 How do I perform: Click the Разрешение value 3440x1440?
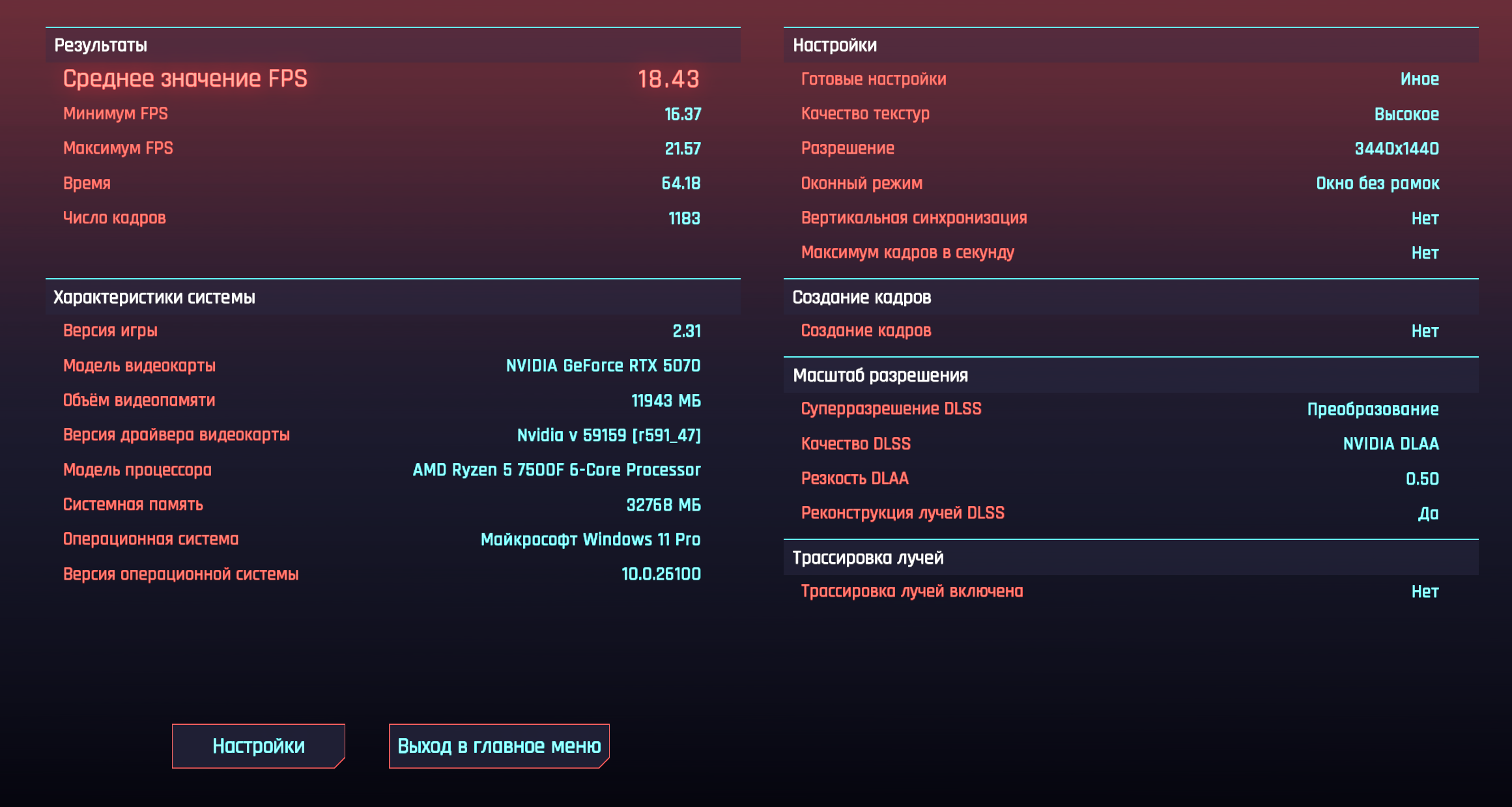point(1396,149)
